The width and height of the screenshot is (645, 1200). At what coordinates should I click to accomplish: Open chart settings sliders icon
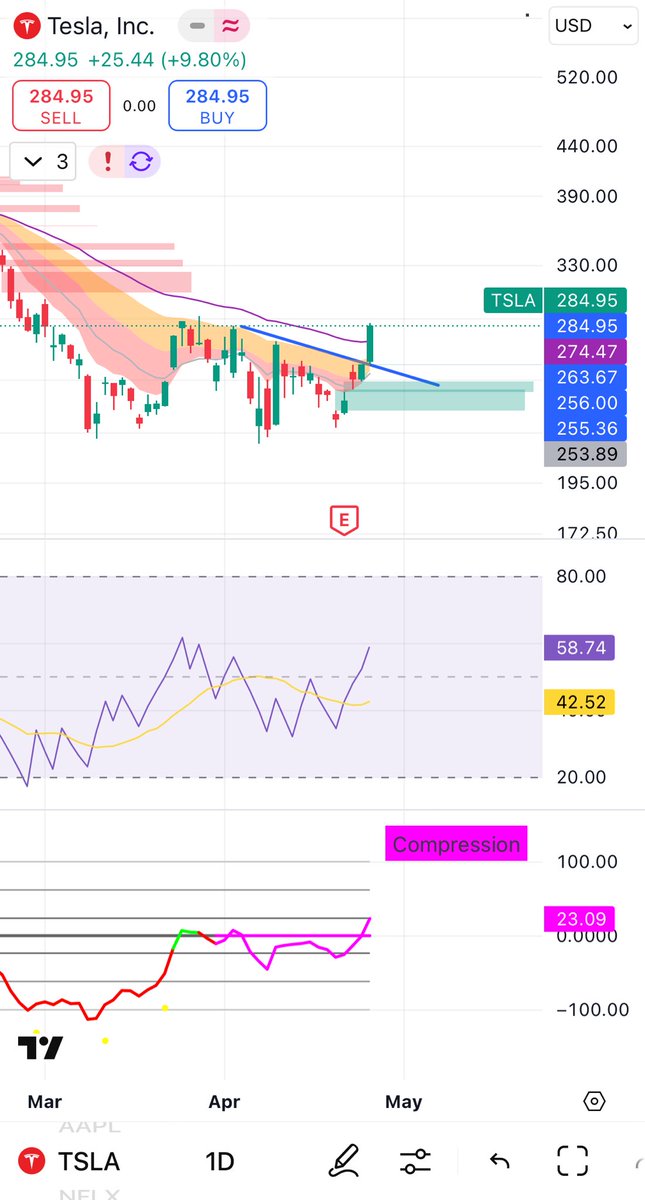(415, 1161)
